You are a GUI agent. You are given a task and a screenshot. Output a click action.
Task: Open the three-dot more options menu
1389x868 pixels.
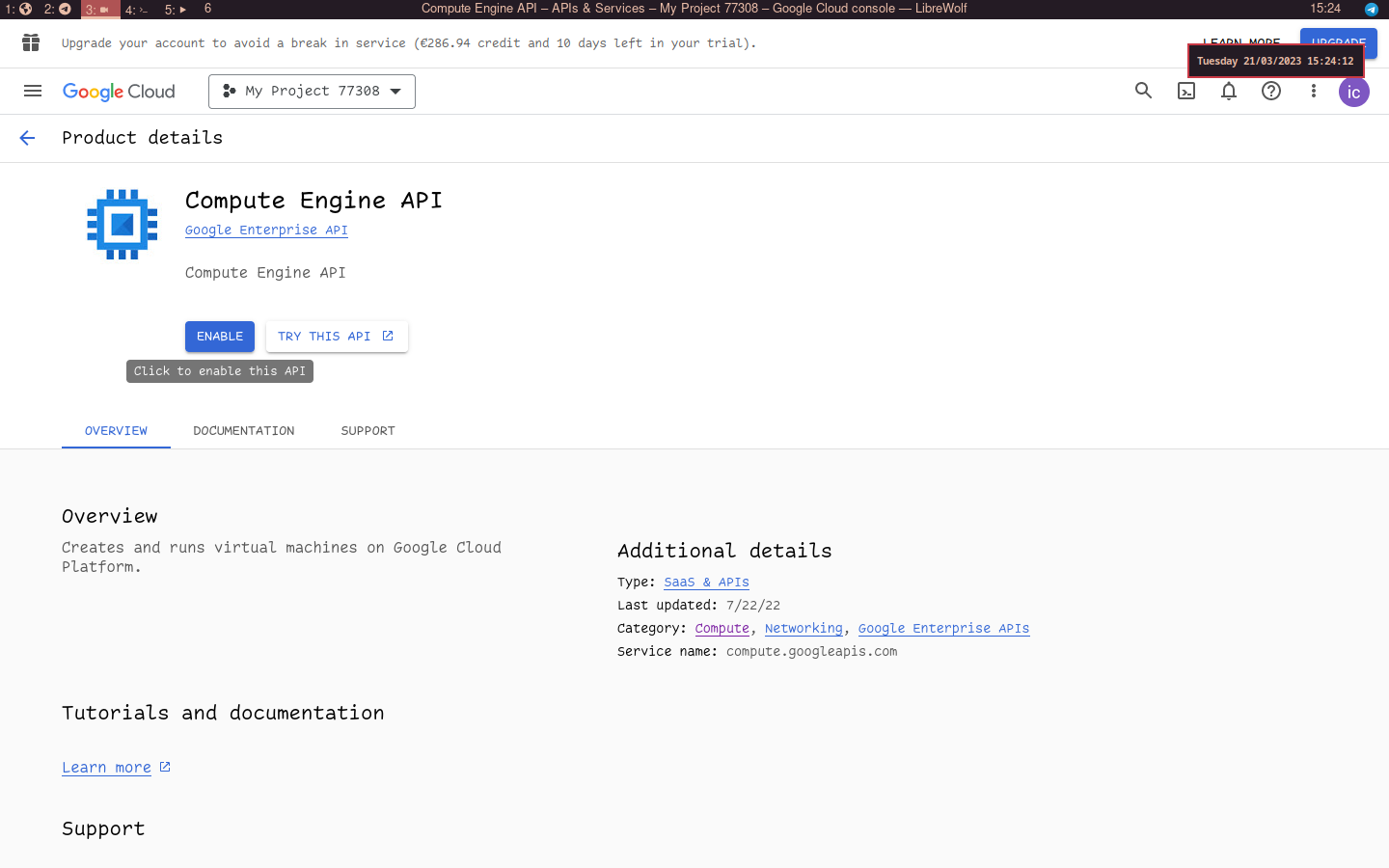[x=1314, y=91]
